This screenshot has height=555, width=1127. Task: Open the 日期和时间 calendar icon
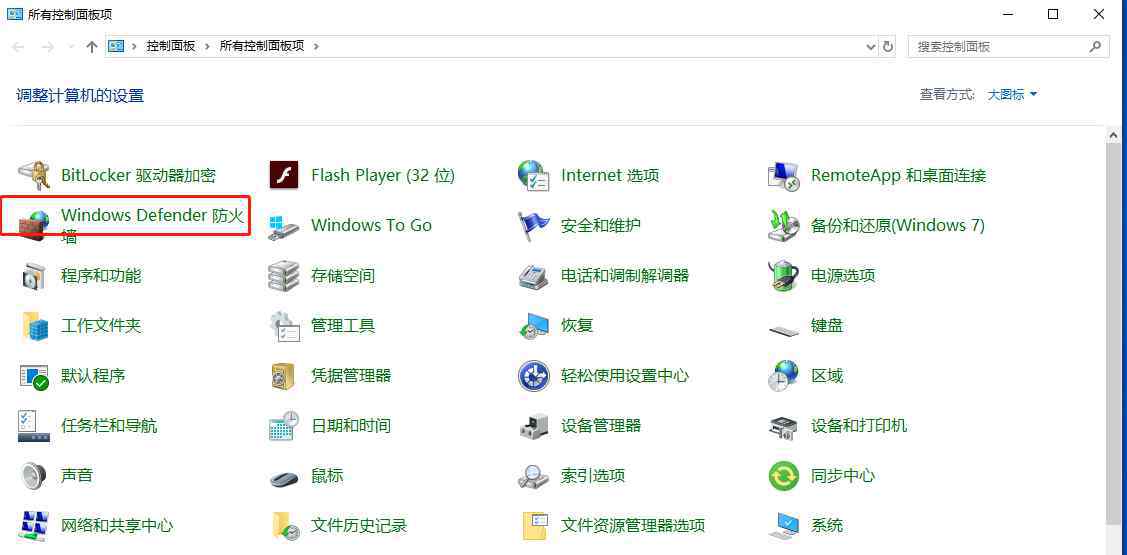[x=283, y=426]
